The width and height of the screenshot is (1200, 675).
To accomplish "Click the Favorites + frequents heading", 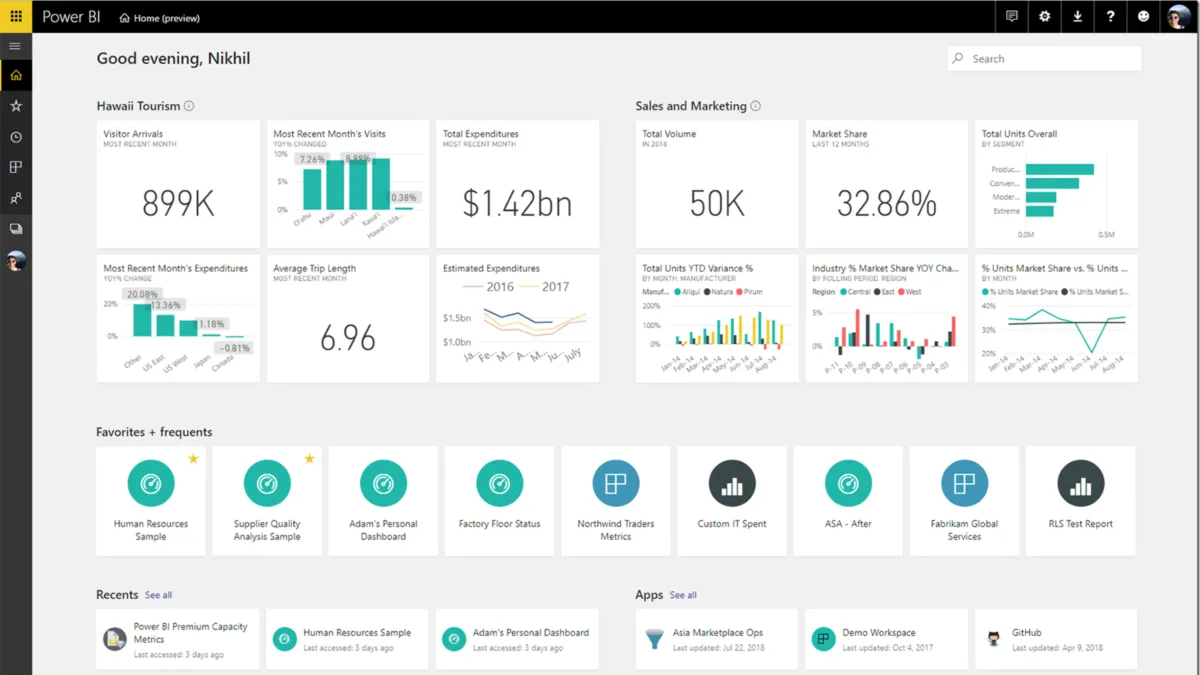I will pyautogui.click(x=154, y=432).
